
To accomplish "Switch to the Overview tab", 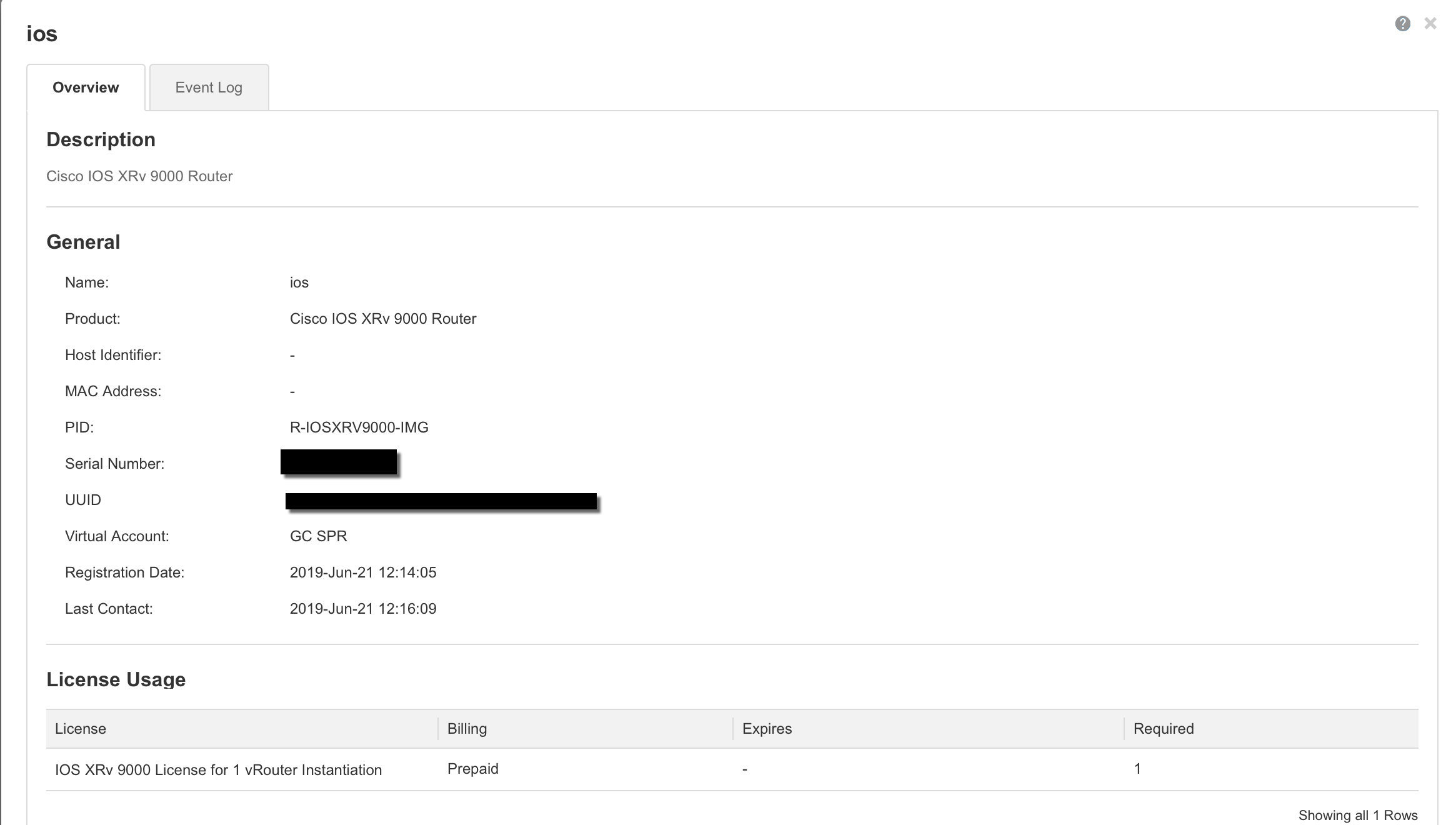I will pos(86,87).
